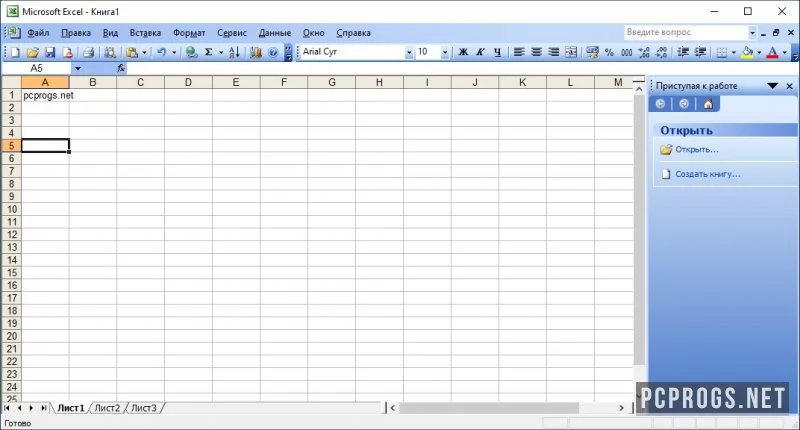Viewport: 800px width, 430px height.
Task: Align text left in the cell
Action: click(x=519, y=52)
